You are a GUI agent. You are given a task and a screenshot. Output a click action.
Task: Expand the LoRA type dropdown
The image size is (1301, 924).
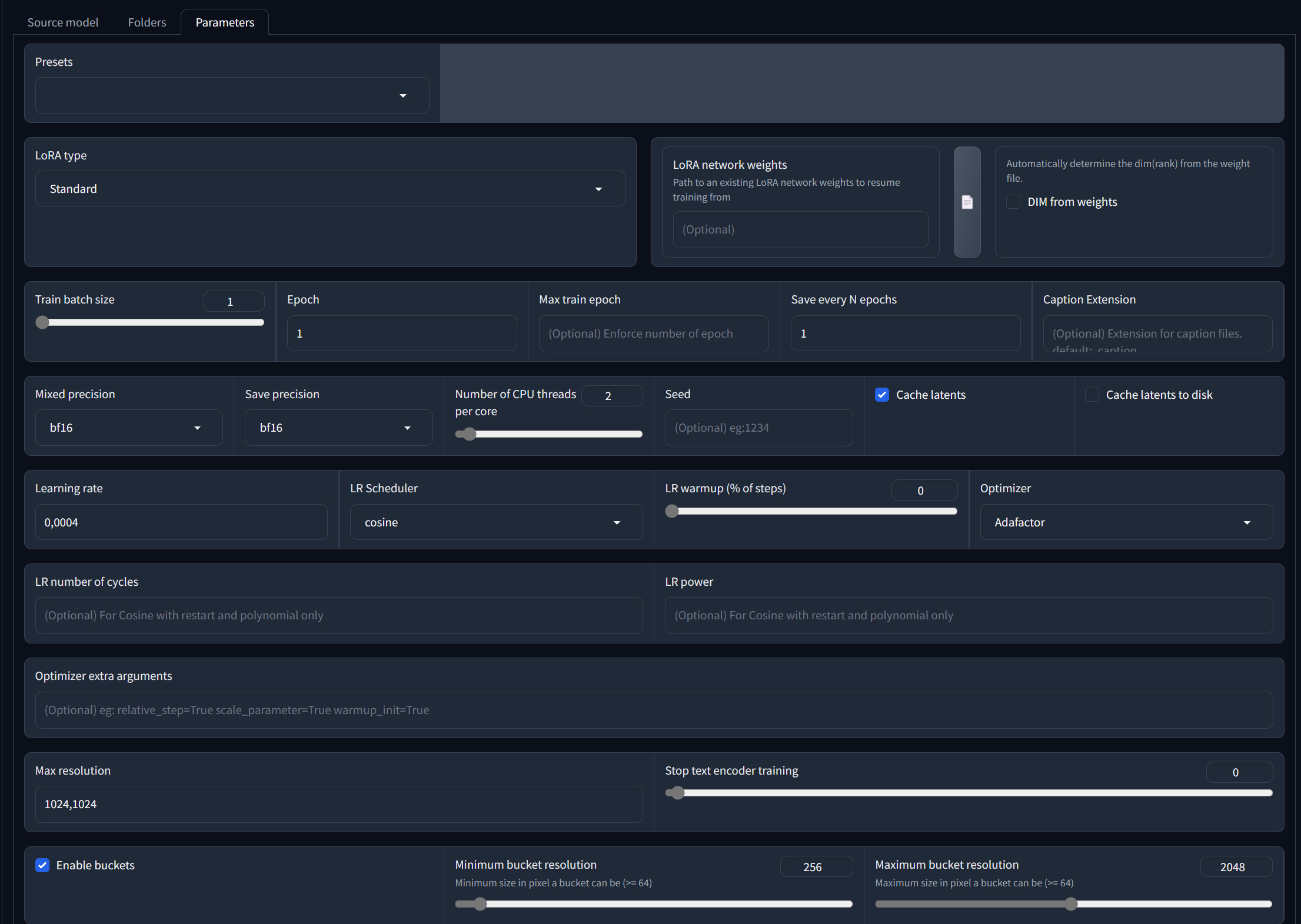(x=330, y=189)
